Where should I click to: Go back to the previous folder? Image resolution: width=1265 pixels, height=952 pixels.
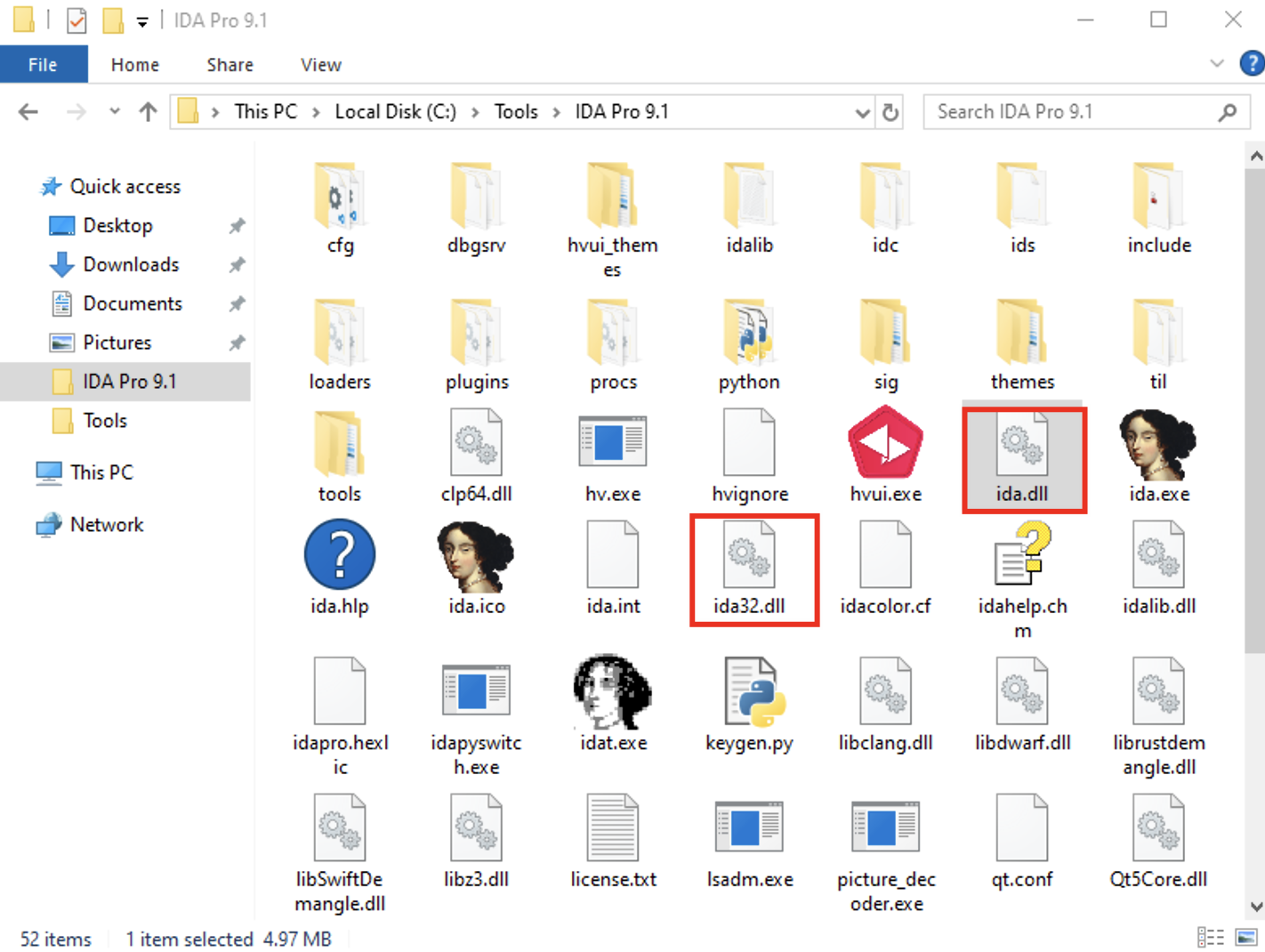28,112
